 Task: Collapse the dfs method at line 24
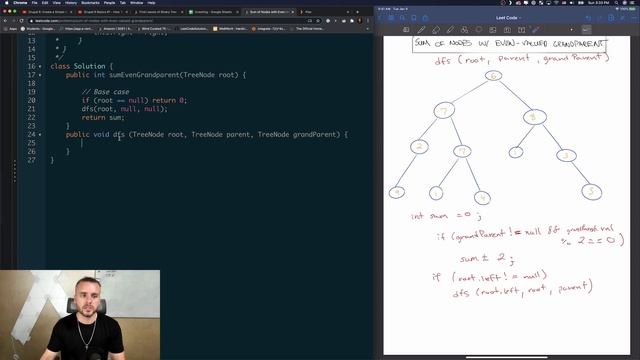pyautogui.click(x=40, y=134)
